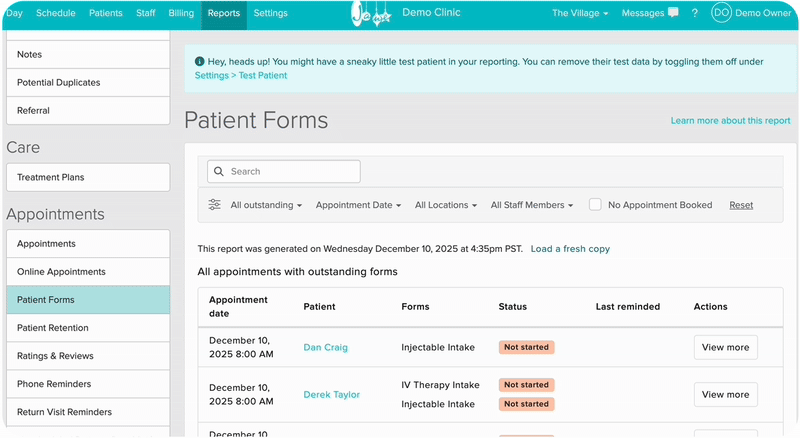Enable No Appointment Booked checkbox
This screenshot has height=438, width=800.
(x=595, y=205)
